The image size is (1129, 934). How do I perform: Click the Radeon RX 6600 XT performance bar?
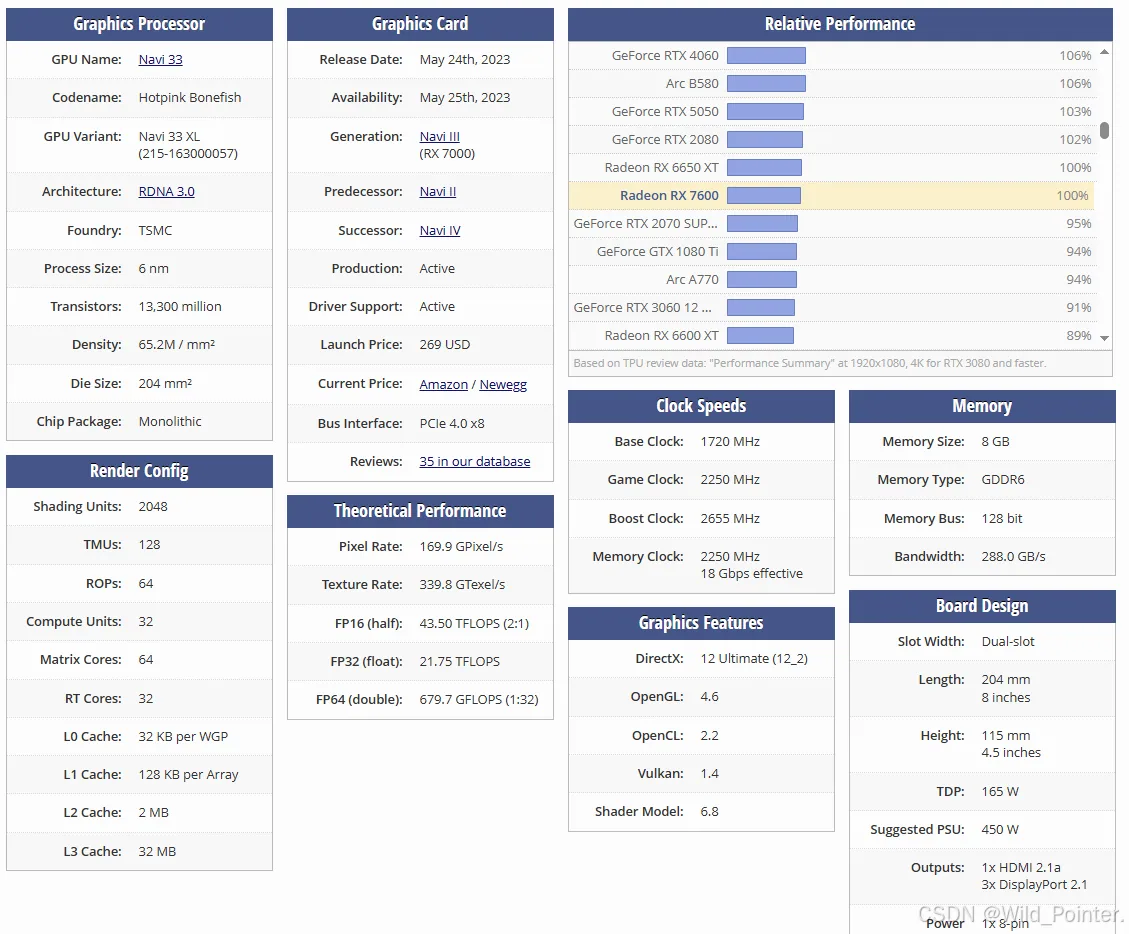point(760,336)
